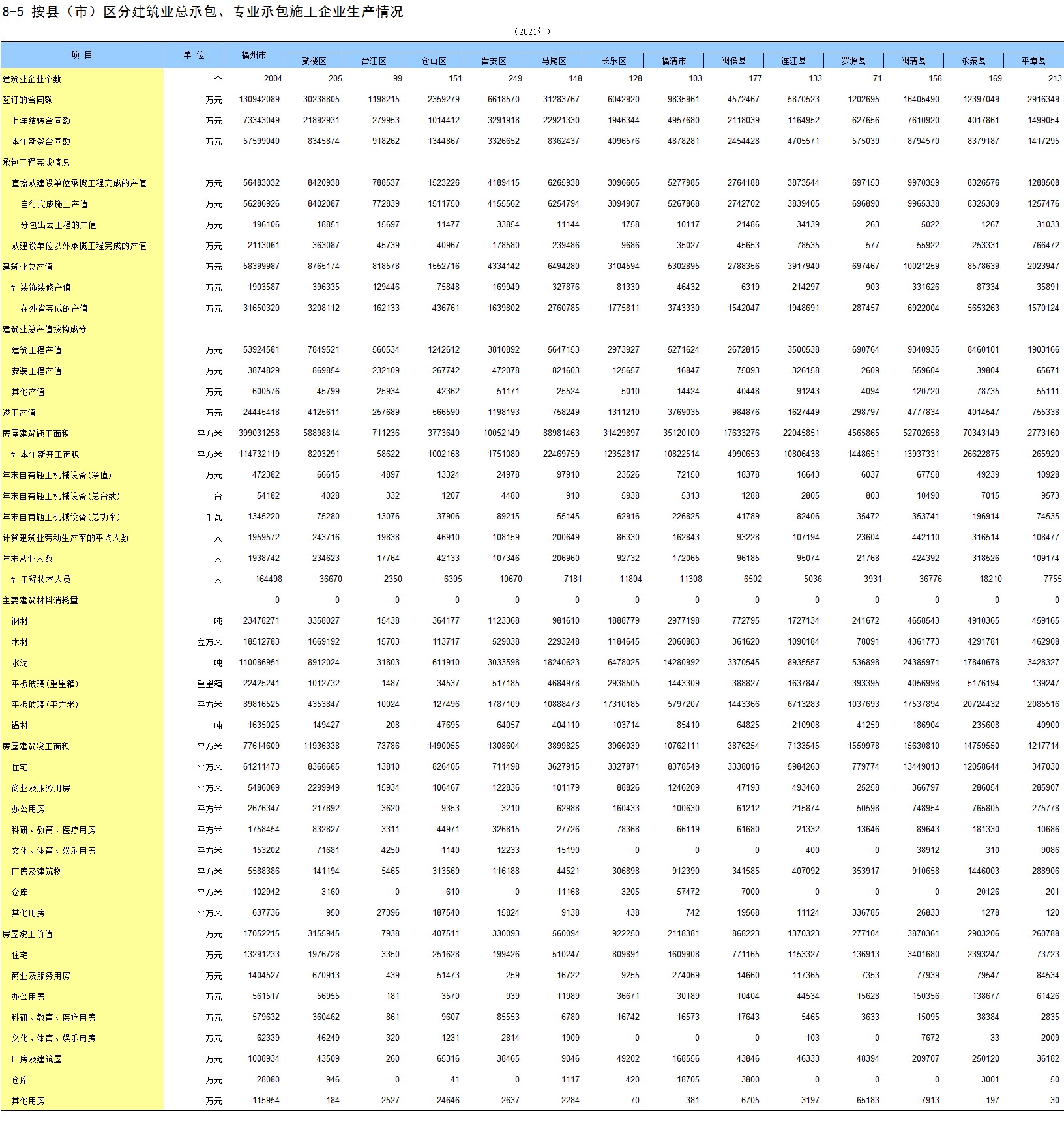The height and width of the screenshot is (1132, 1064).
Task: Click the cell with value 130942089
Action: click(x=259, y=100)
